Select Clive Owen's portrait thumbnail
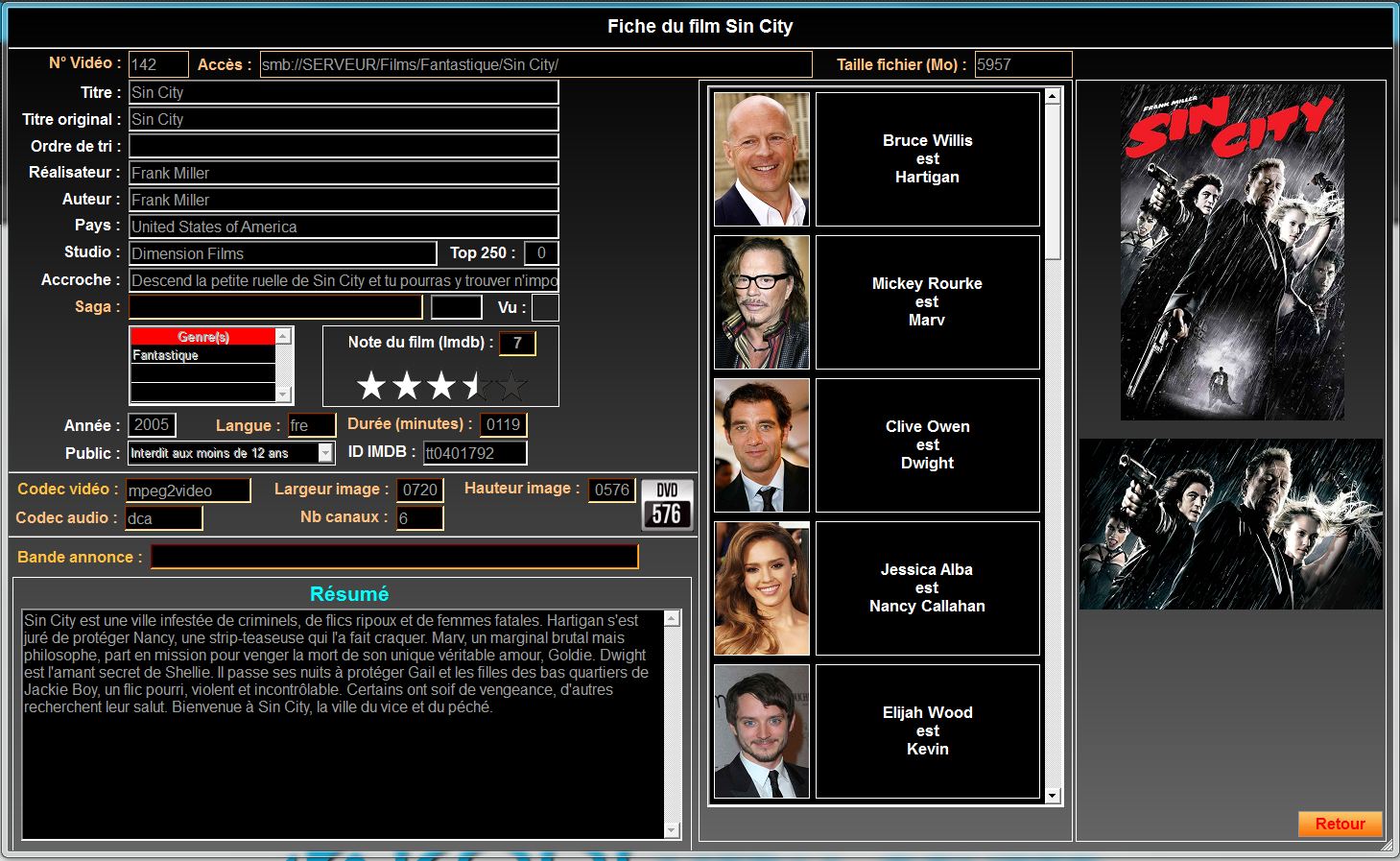1400x861 pixels. [x=762, y=445]
